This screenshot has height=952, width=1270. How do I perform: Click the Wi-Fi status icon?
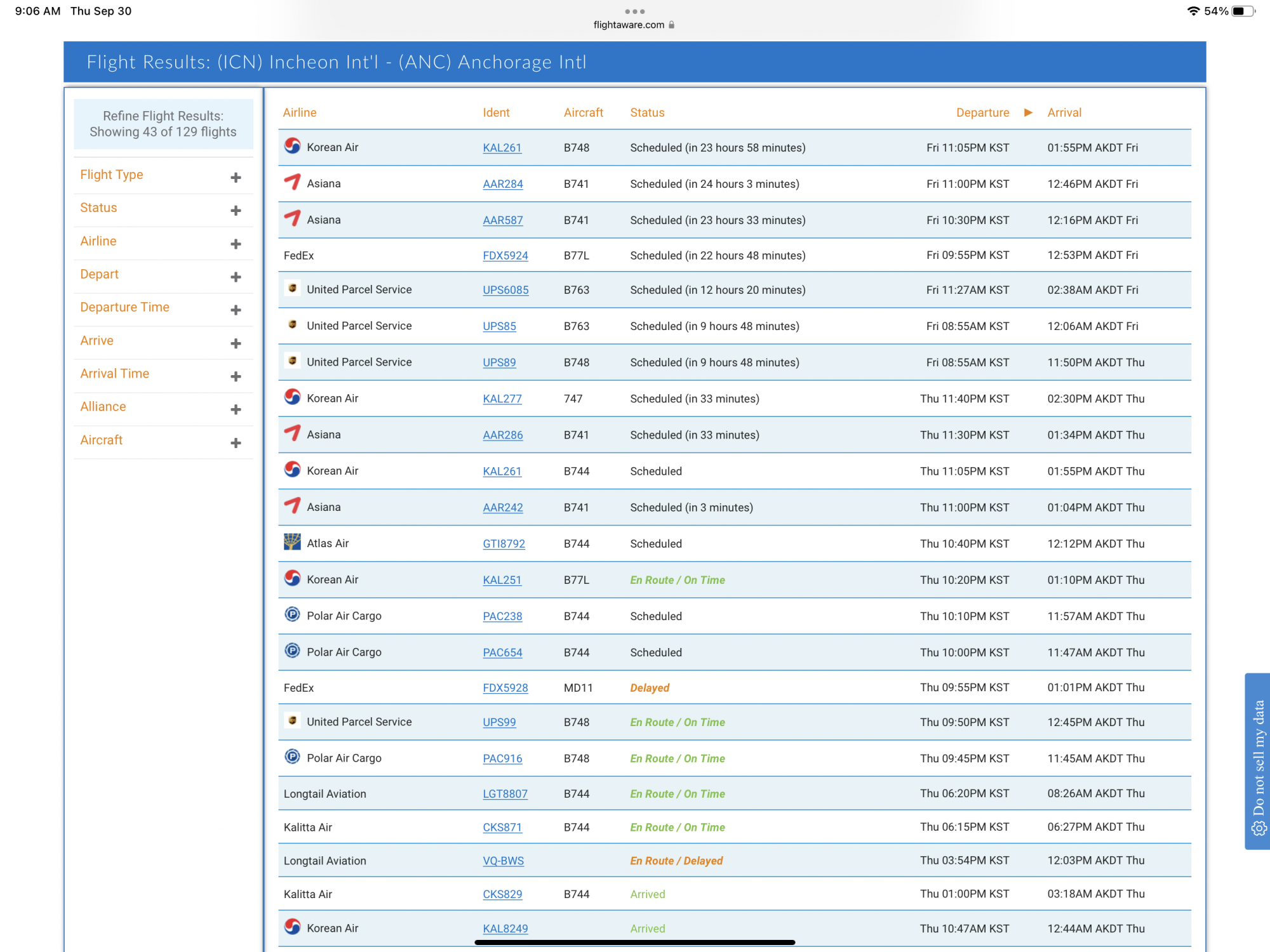(x=1193, y=11)
